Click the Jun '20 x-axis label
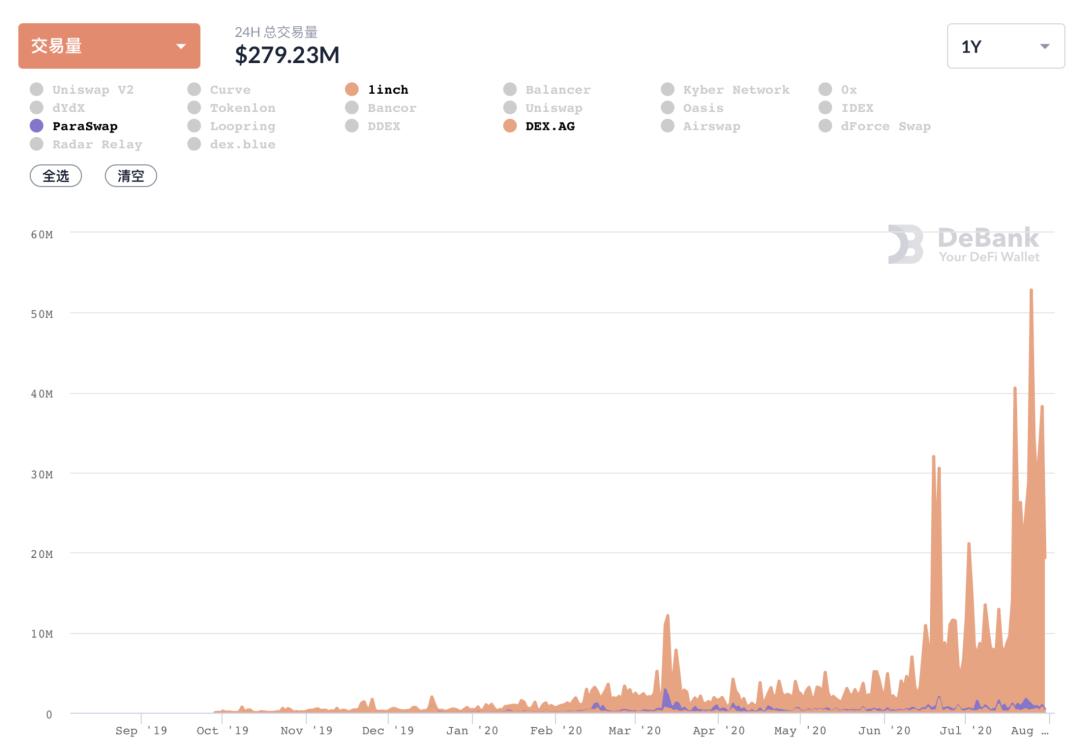Screen dimensions: 1080x756 coord(884,731)
